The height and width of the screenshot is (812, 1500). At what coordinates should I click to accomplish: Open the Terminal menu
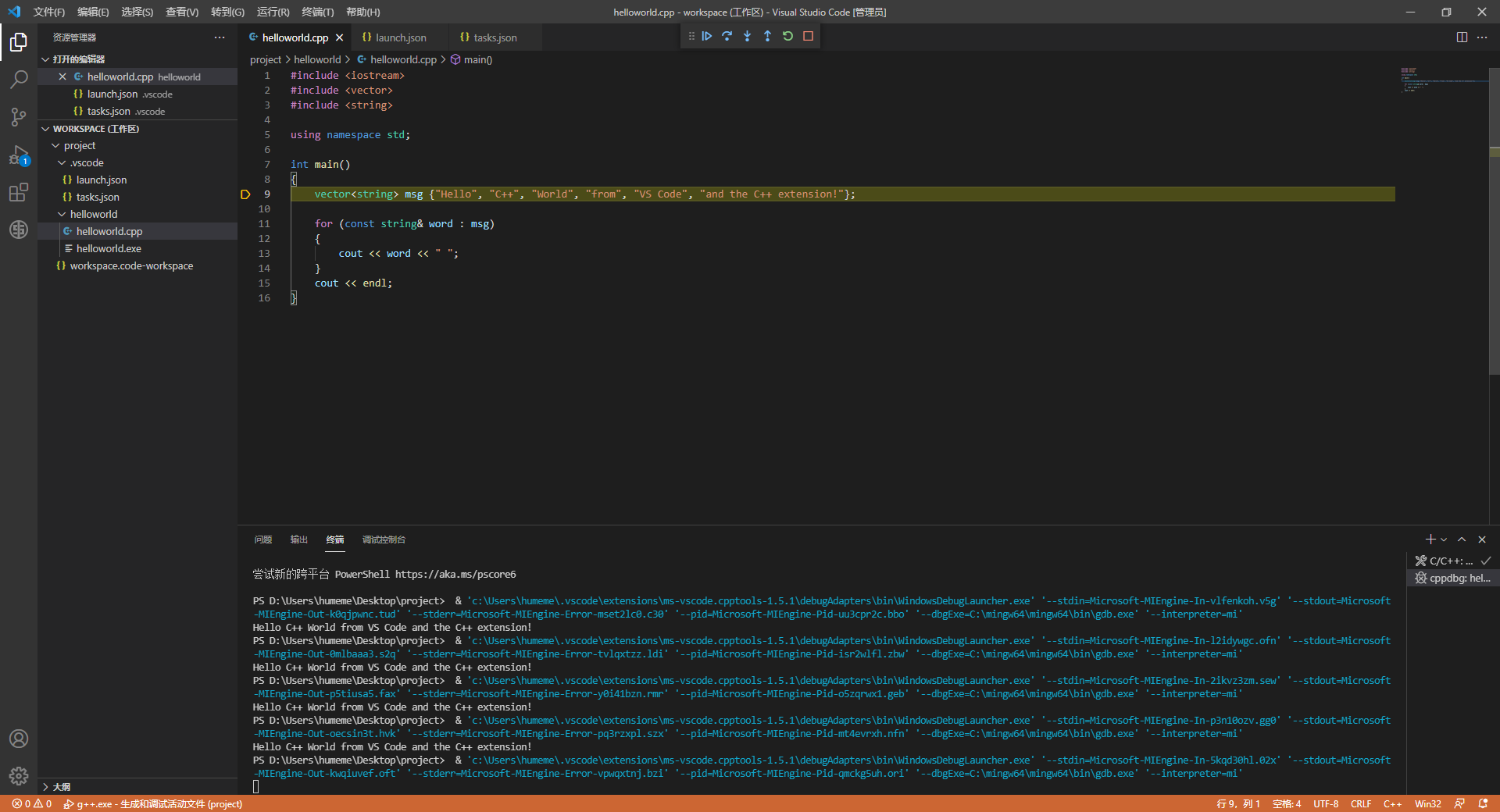click(x=317, y=12)
